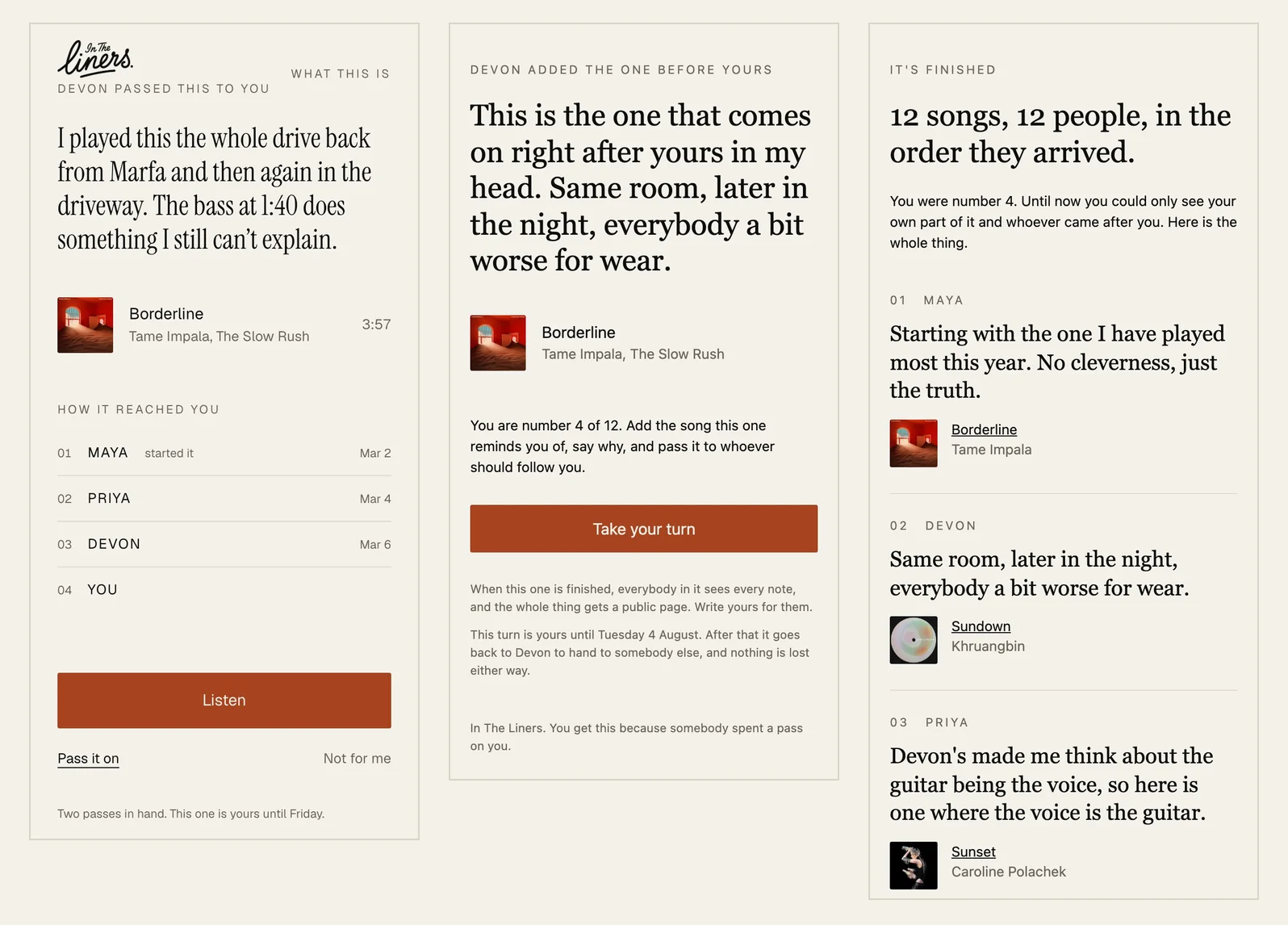This screenshot has width=1288, height=925.
Task: Choose Not for me
Action: click(x=357, y=759)
